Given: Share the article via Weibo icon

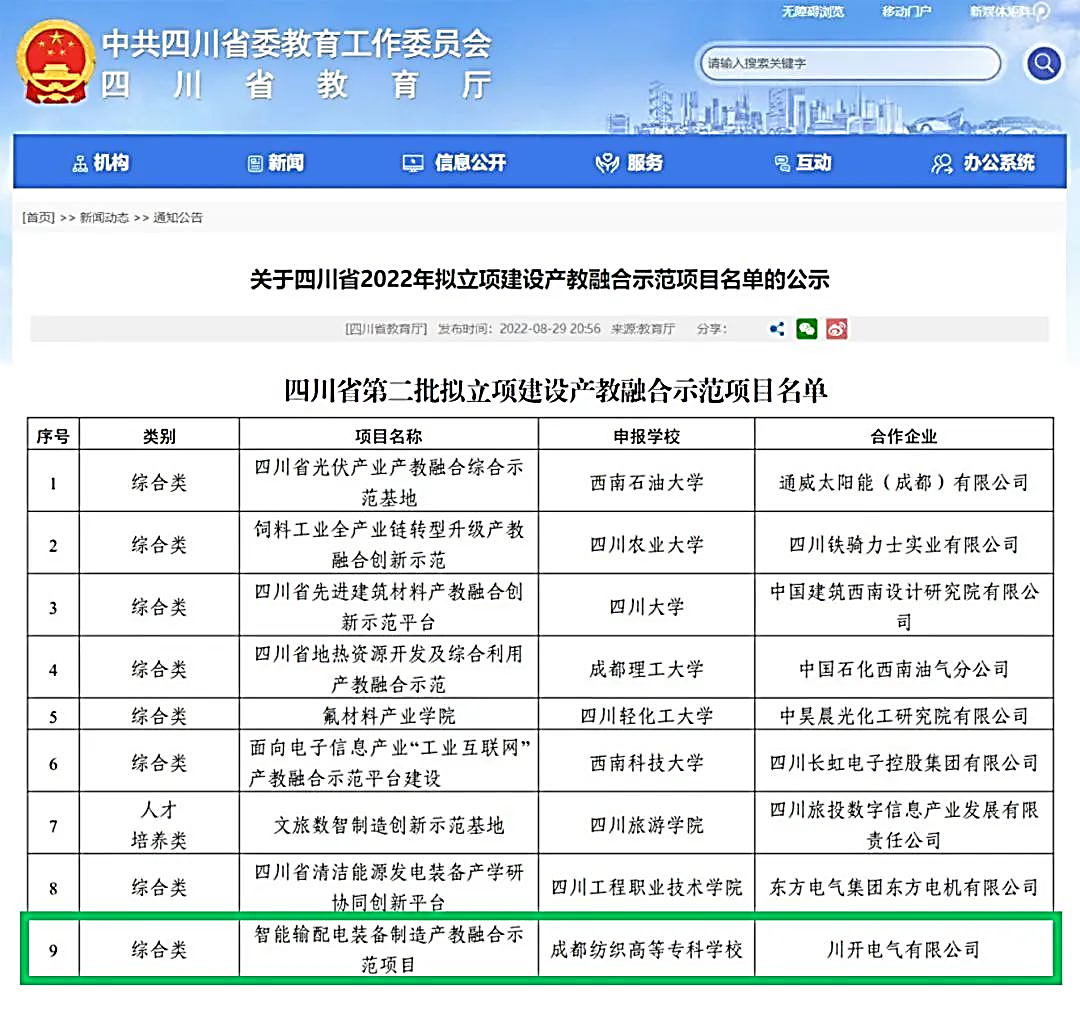Looking at the screenshot, I should point(837,329).
